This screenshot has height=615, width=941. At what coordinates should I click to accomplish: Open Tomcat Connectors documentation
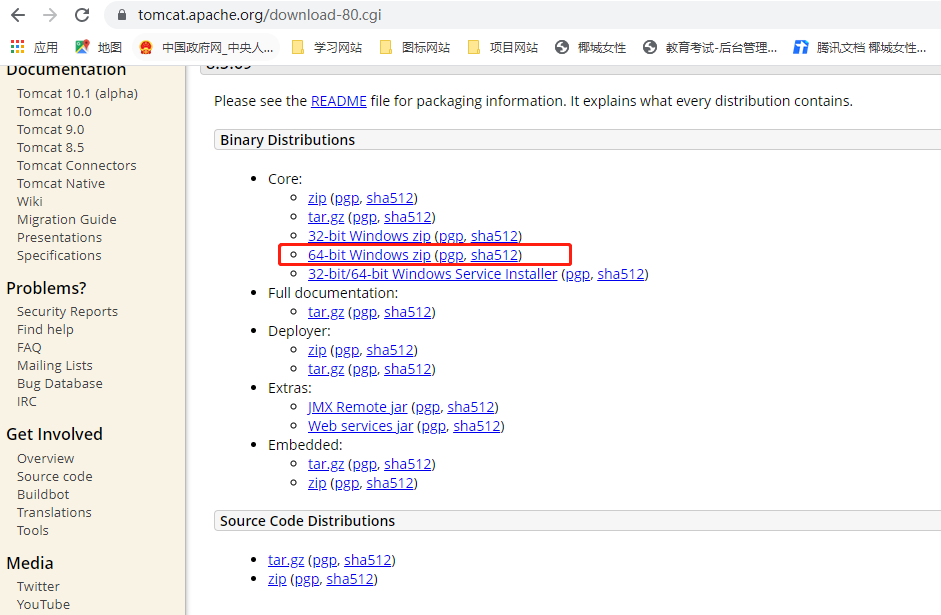[x=76, y=166]
